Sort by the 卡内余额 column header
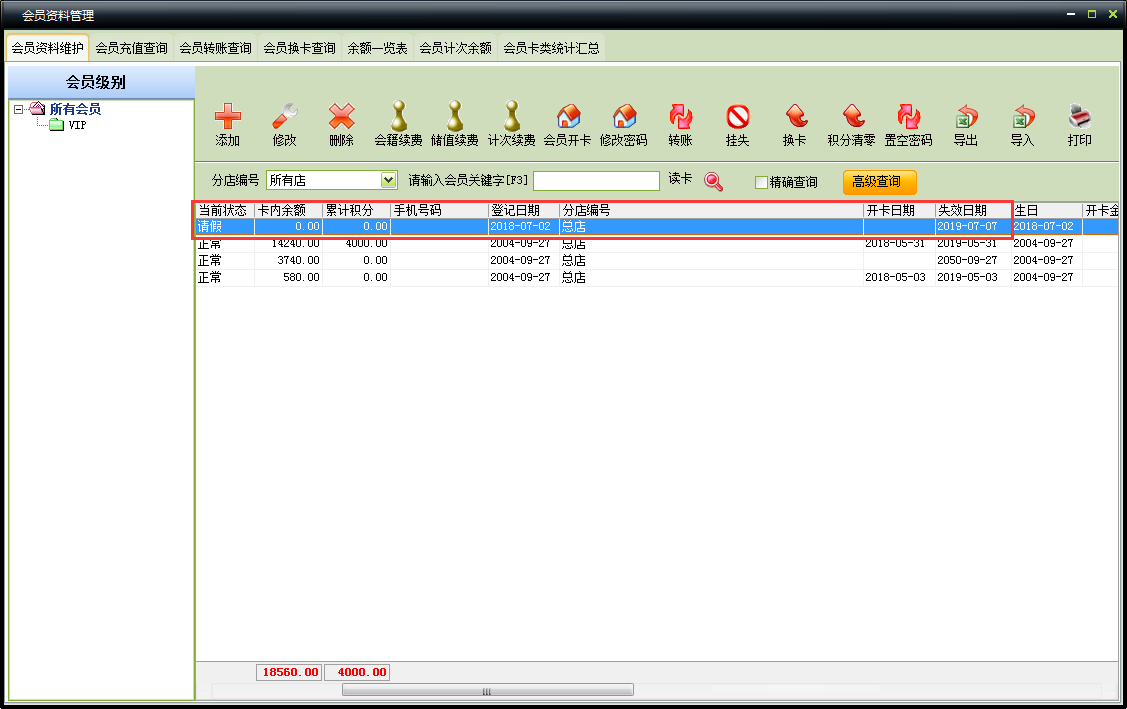The height and width of the screenshot is (709, 1127). [288, 210]
